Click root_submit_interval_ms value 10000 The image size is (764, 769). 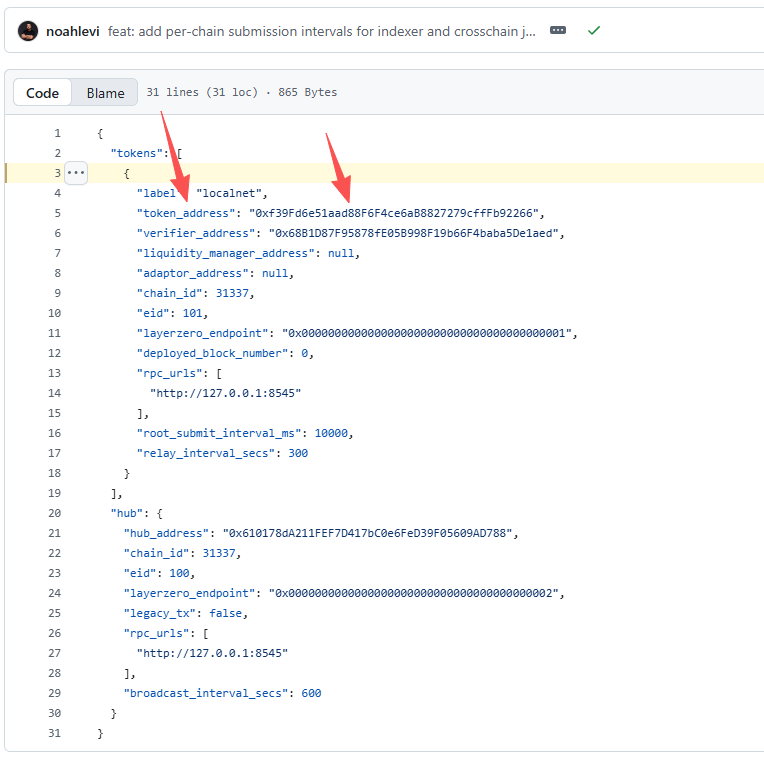tap(331, 433)
